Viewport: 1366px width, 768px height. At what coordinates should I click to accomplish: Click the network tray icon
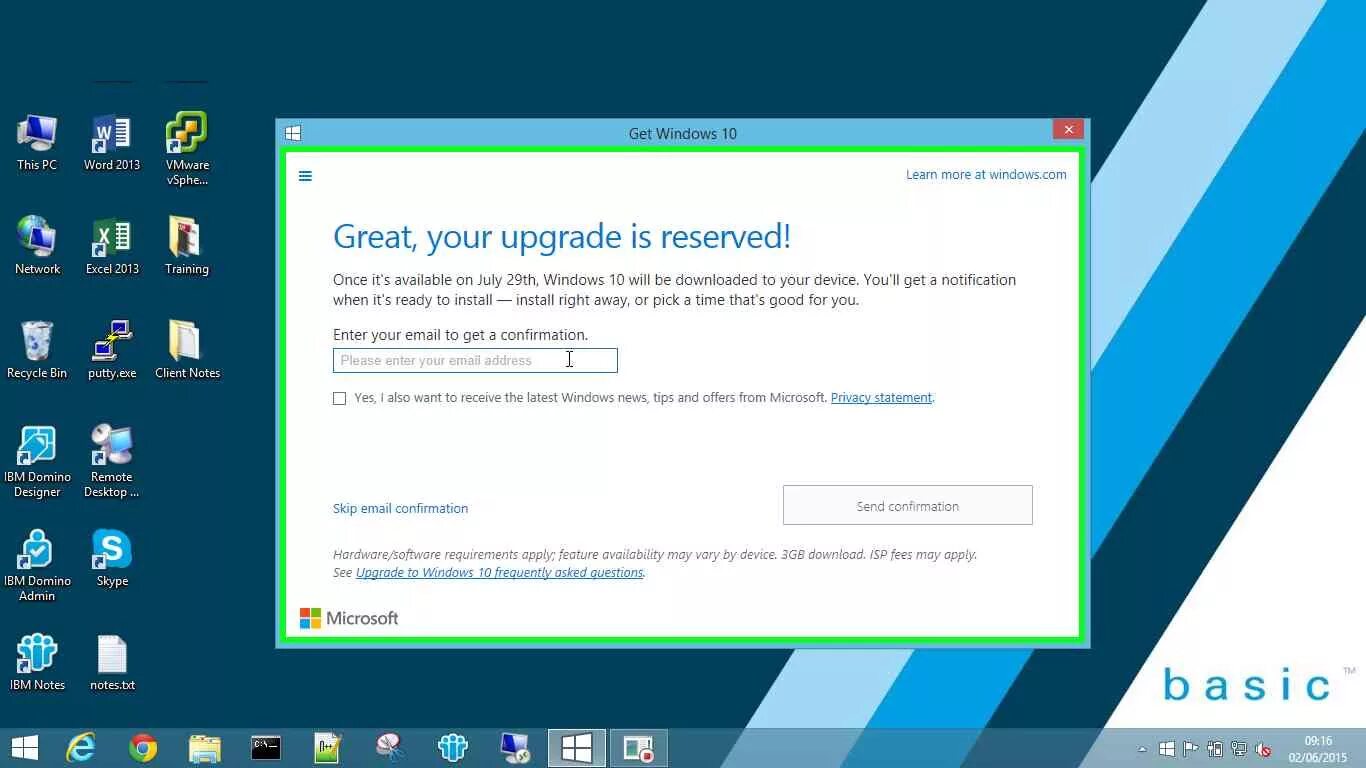1239,749
